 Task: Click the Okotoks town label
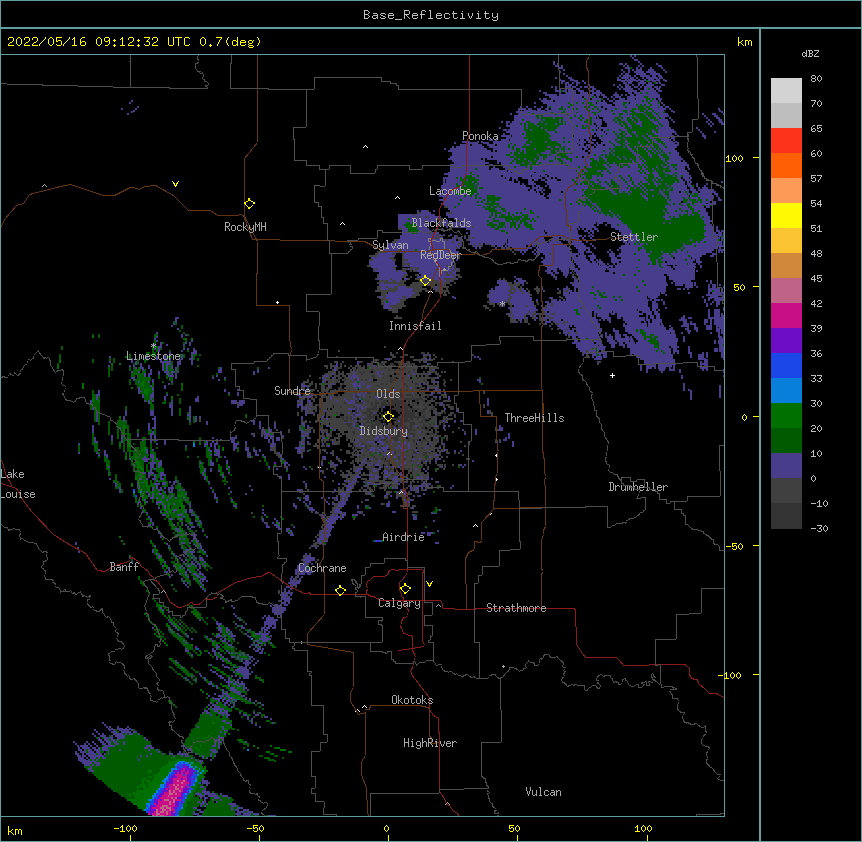412,700
